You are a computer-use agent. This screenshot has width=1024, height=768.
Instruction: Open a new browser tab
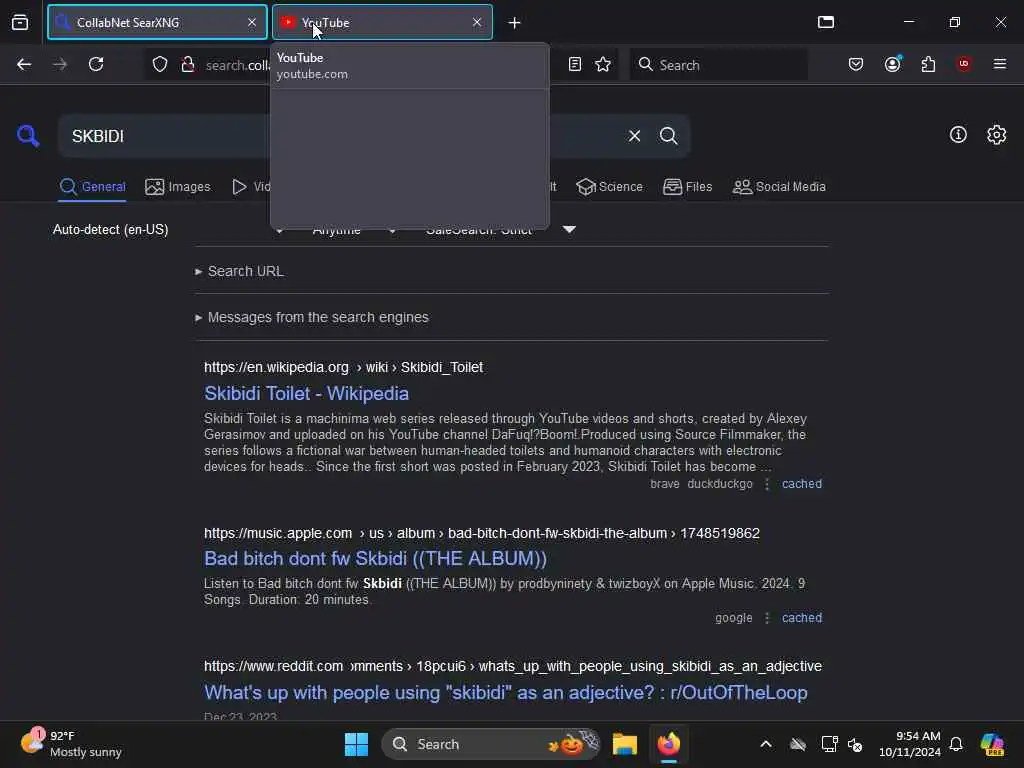point(514,23)
